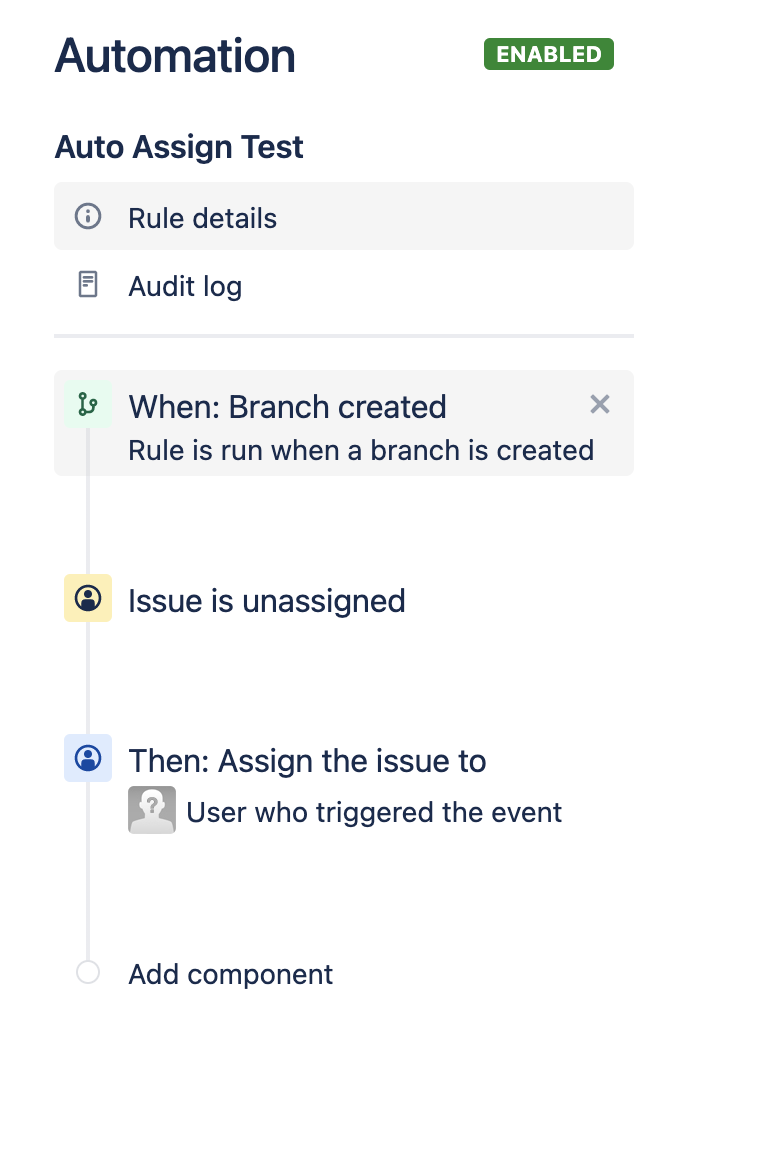Click the Rule is run when a branch is created description
The height and width of the screenshot is (1150, 784).
point(361,450)
